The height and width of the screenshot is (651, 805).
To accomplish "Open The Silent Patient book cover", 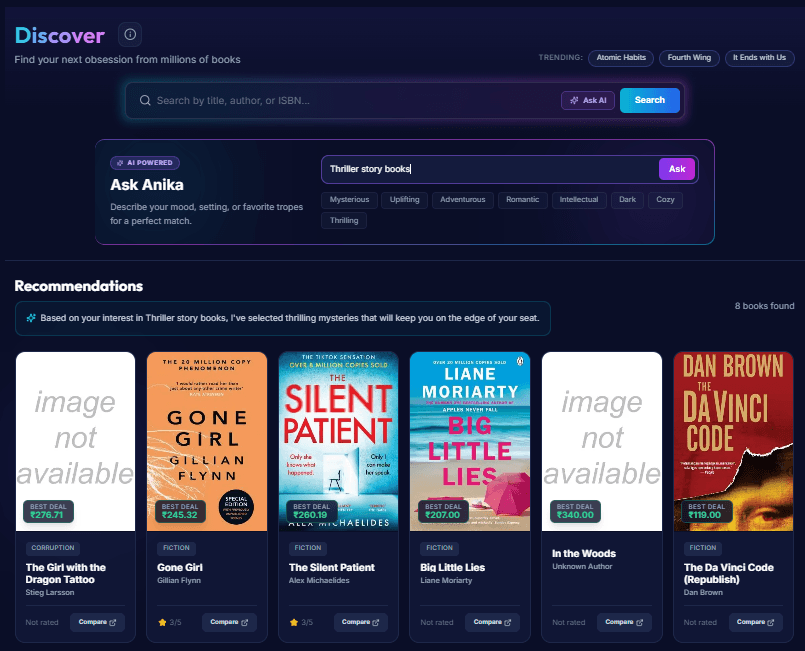I will pos(339,440).
